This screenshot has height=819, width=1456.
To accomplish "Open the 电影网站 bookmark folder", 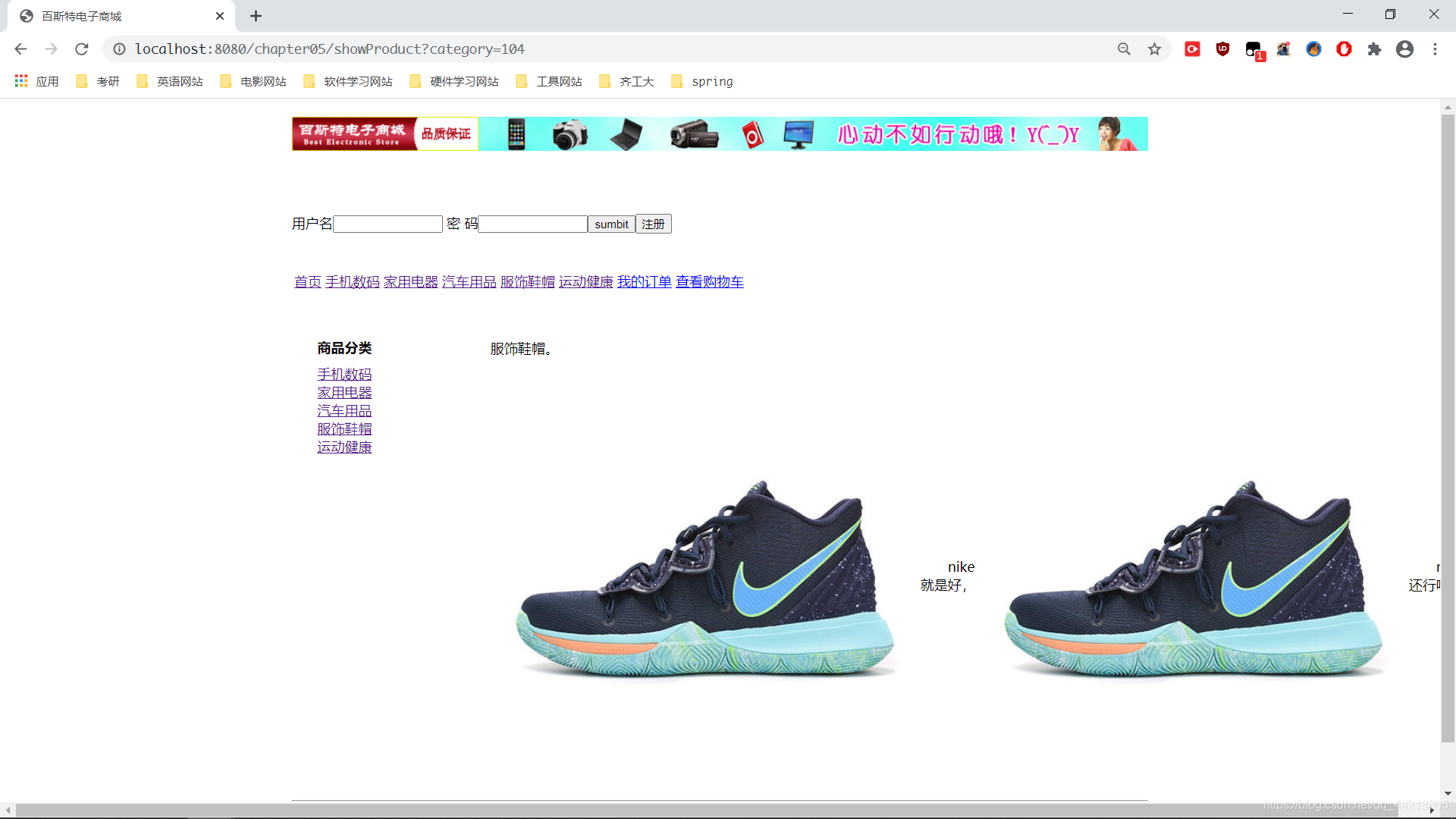I will (253, 81).
